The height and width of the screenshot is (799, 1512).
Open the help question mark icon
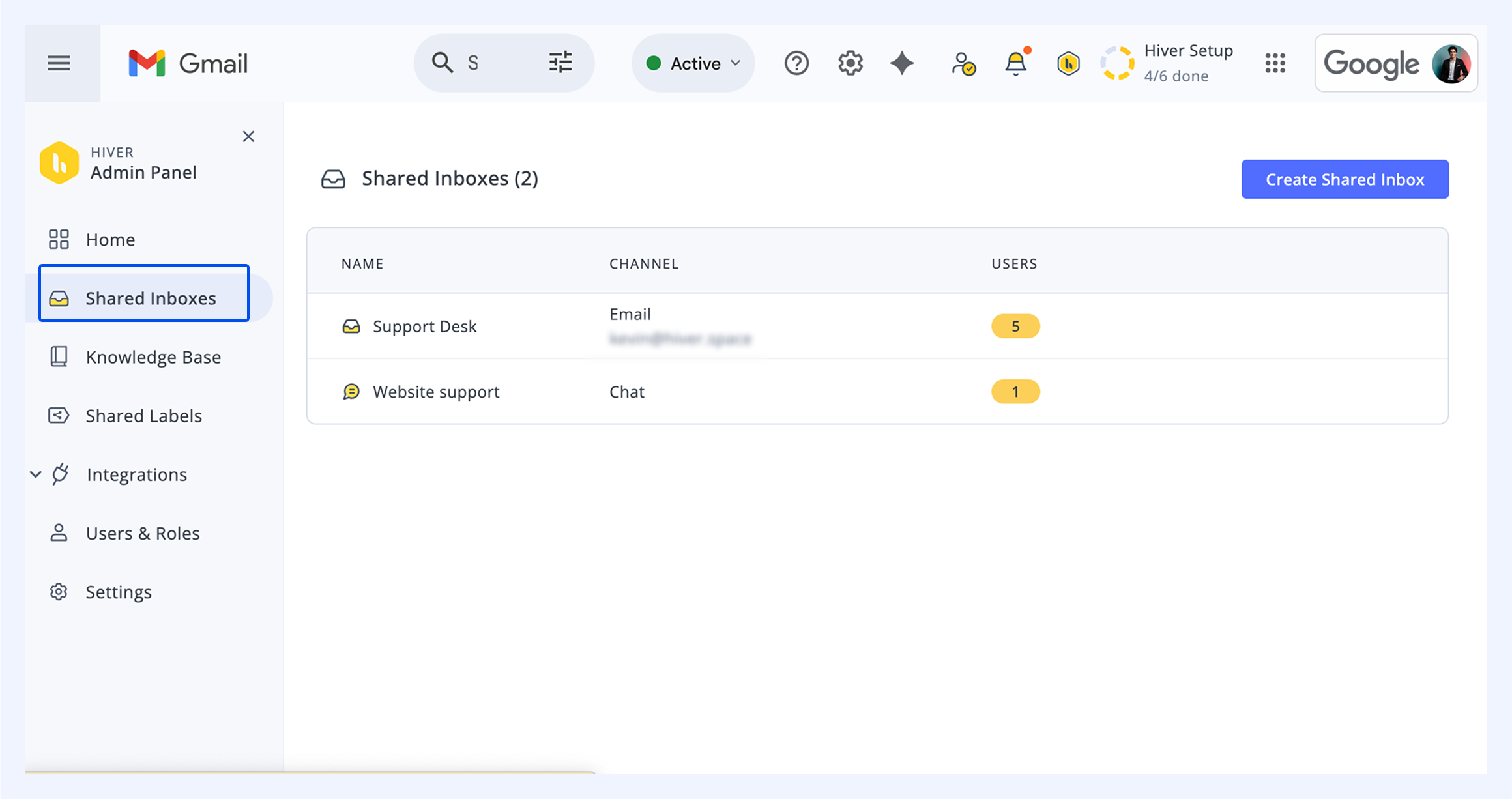point(796,63)
